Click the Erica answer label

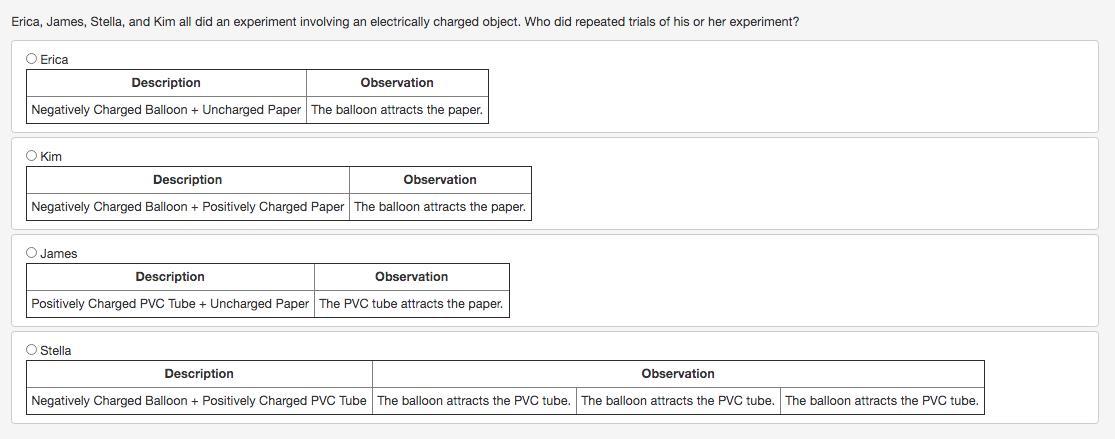[x=54, y=60]
